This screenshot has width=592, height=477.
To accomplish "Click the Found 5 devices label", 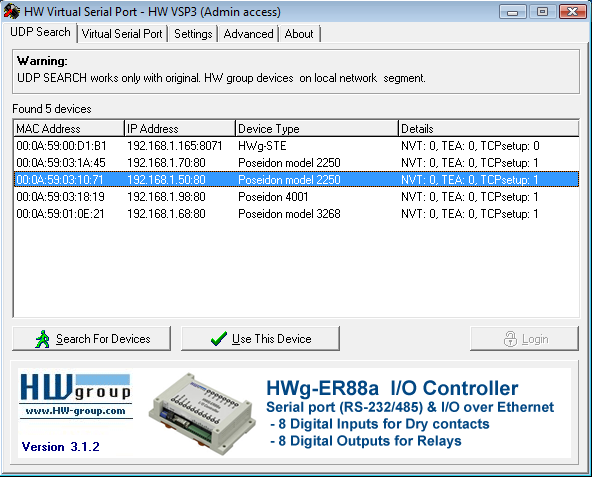I will click(x=52, y=109).
